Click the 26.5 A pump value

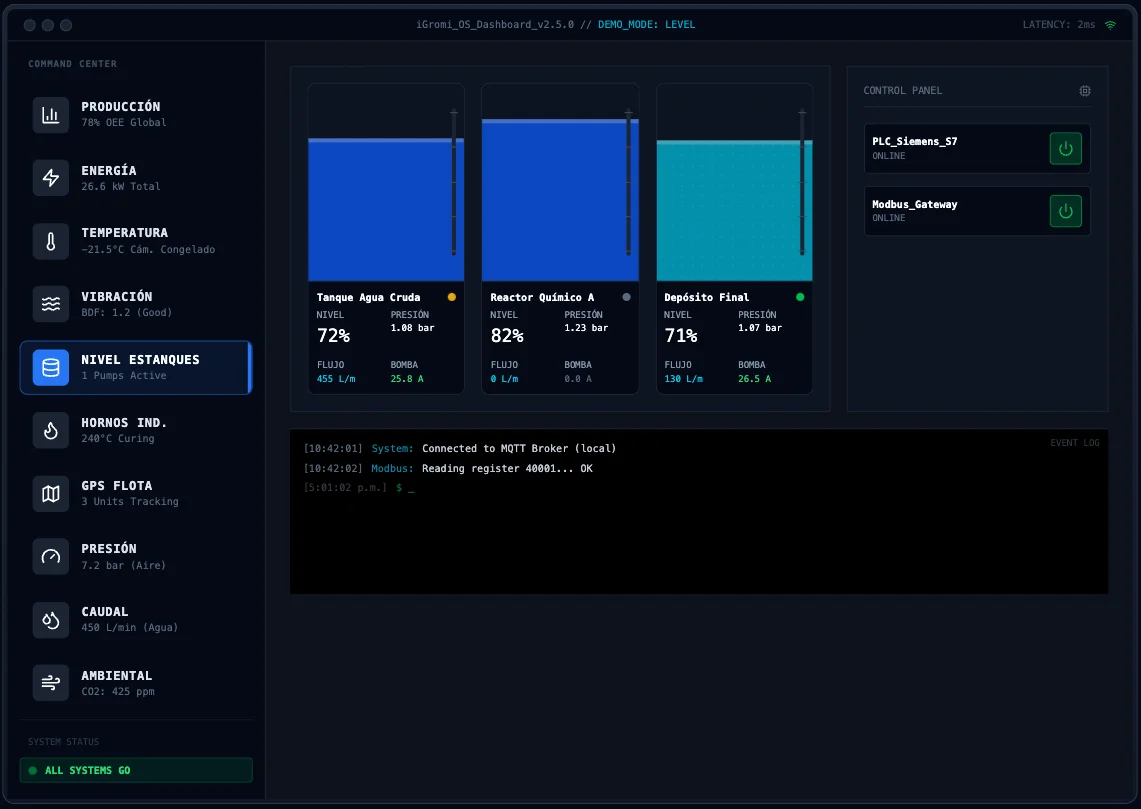coord(755,379)
